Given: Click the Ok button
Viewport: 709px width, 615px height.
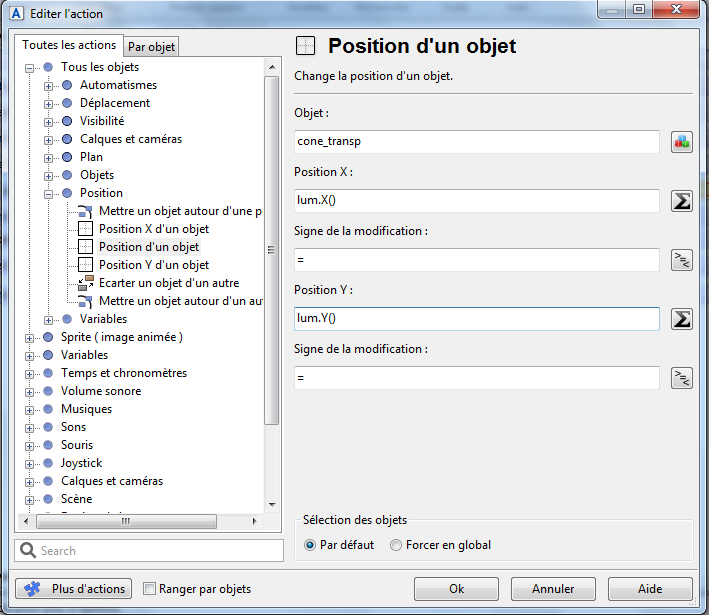Looking at the screenshot, I should click(x=456, y=589).
